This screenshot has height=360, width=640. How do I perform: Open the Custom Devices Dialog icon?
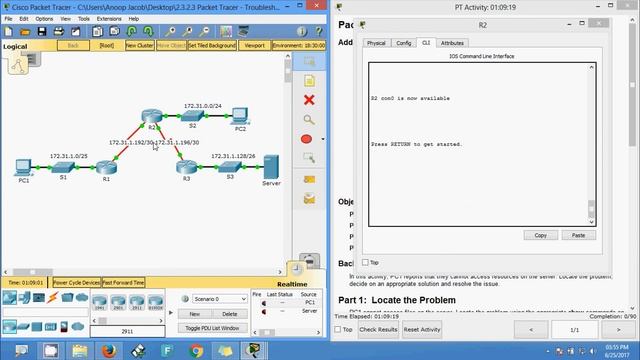[244, 31]
